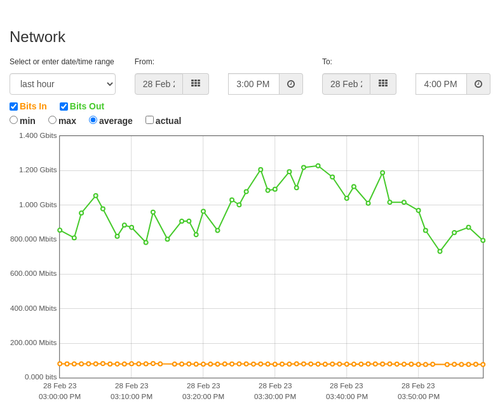
Task: Uncheck the Bits Out checkbox
Action: tap(64, 106)
